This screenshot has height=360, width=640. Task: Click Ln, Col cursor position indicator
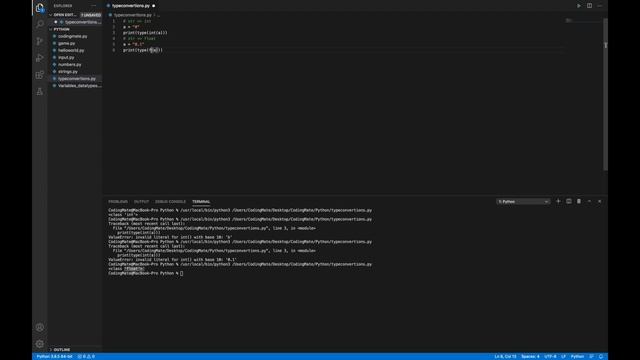click(x=505, y=356)
